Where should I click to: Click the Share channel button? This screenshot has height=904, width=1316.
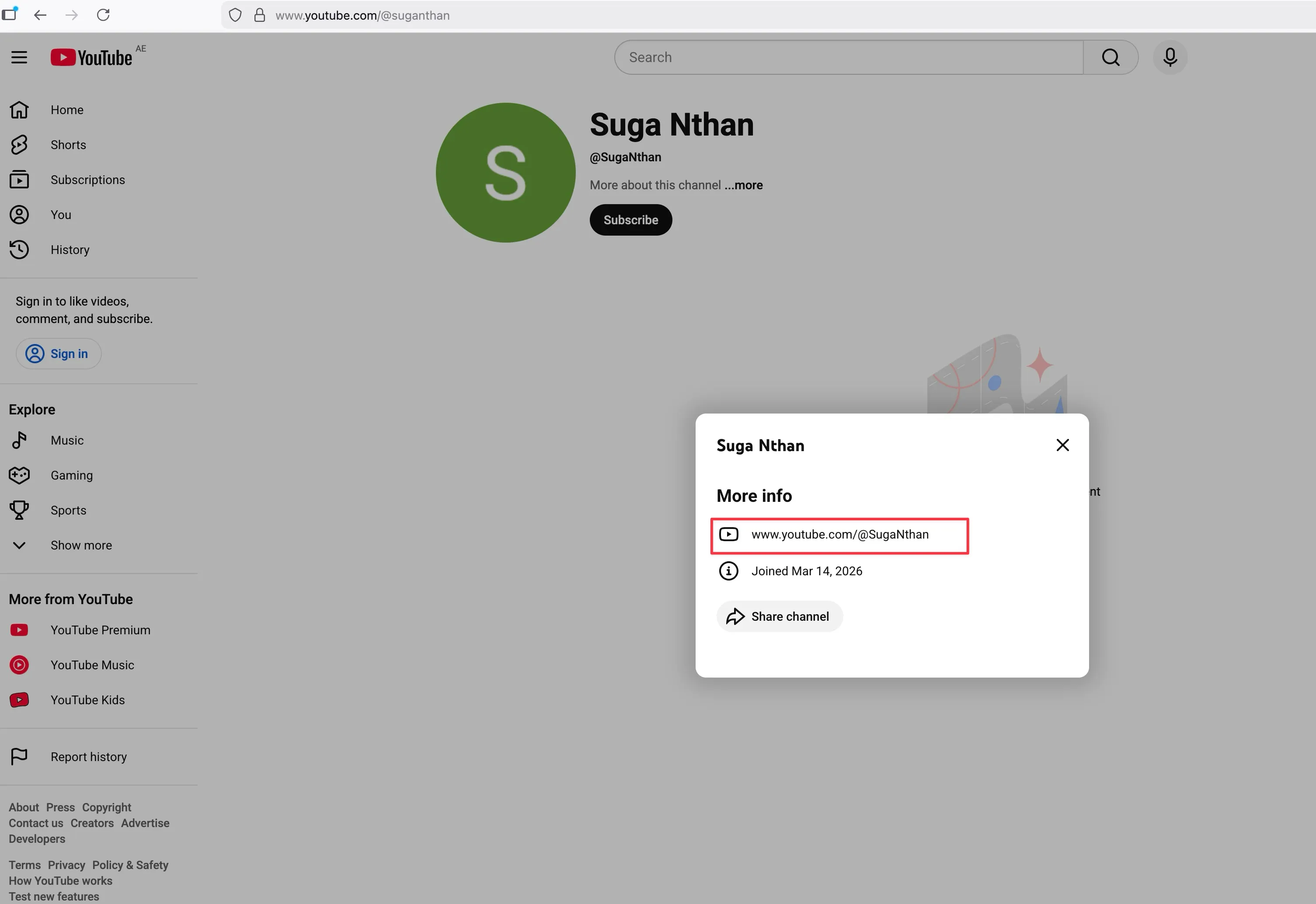pyautogui.click(x=780, y=616)
